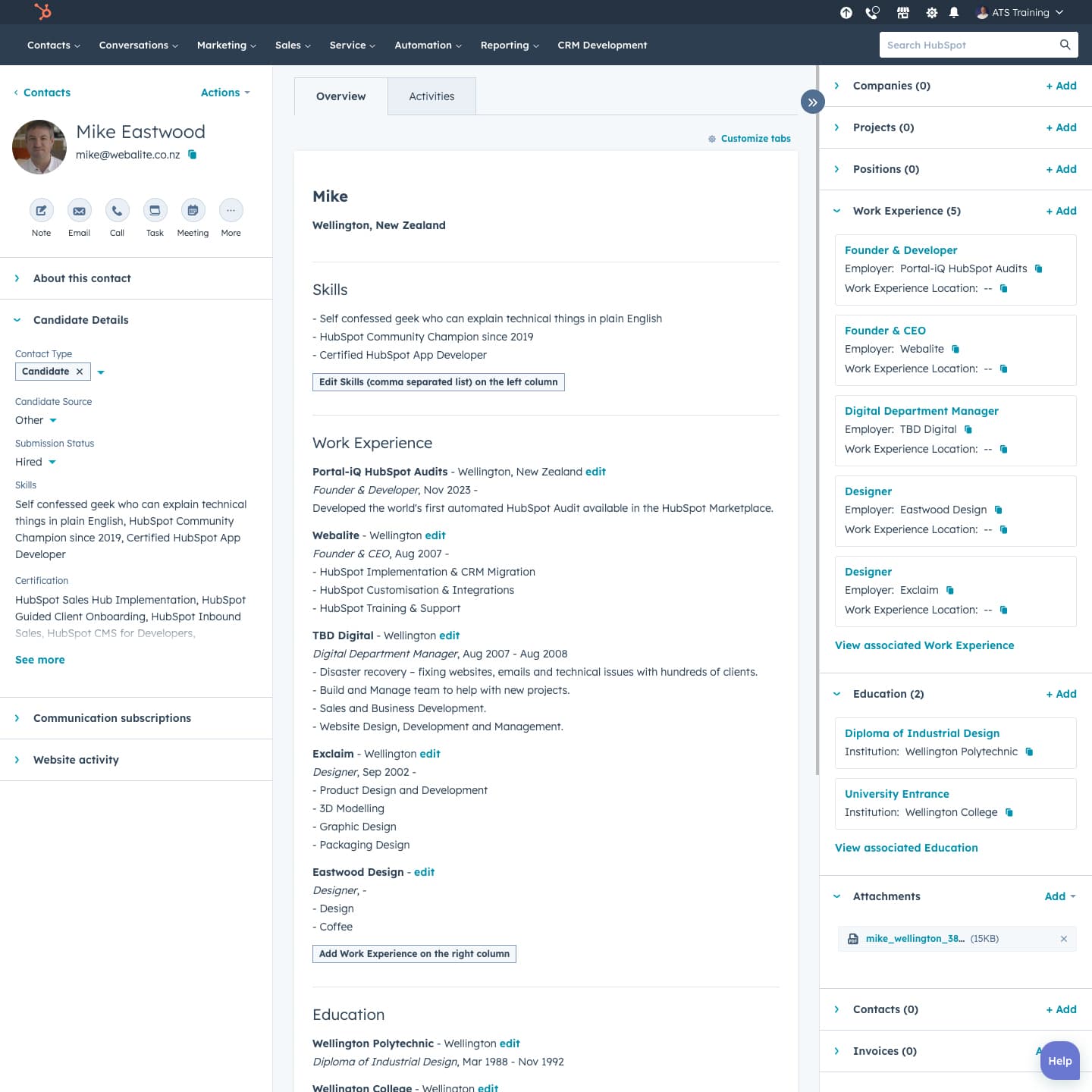This screenshot has width=1092, height=1092.
Task: Copy the Eastwood Design employer value
Action: [999, 510]
